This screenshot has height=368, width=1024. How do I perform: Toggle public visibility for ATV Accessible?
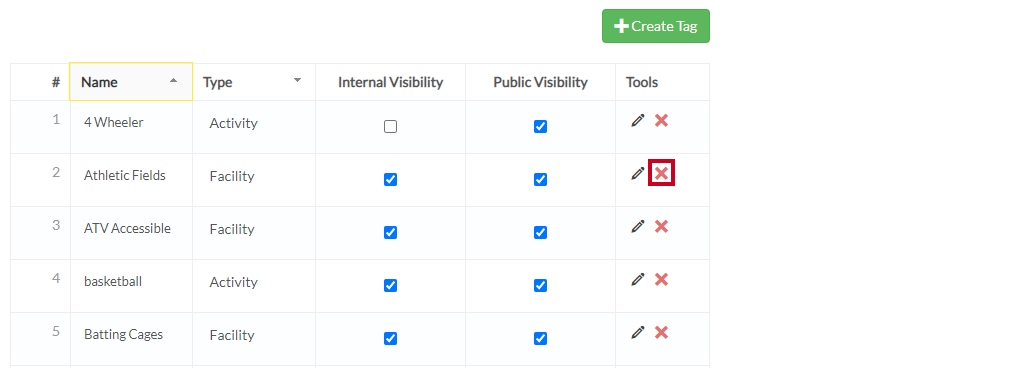(540, 232)
